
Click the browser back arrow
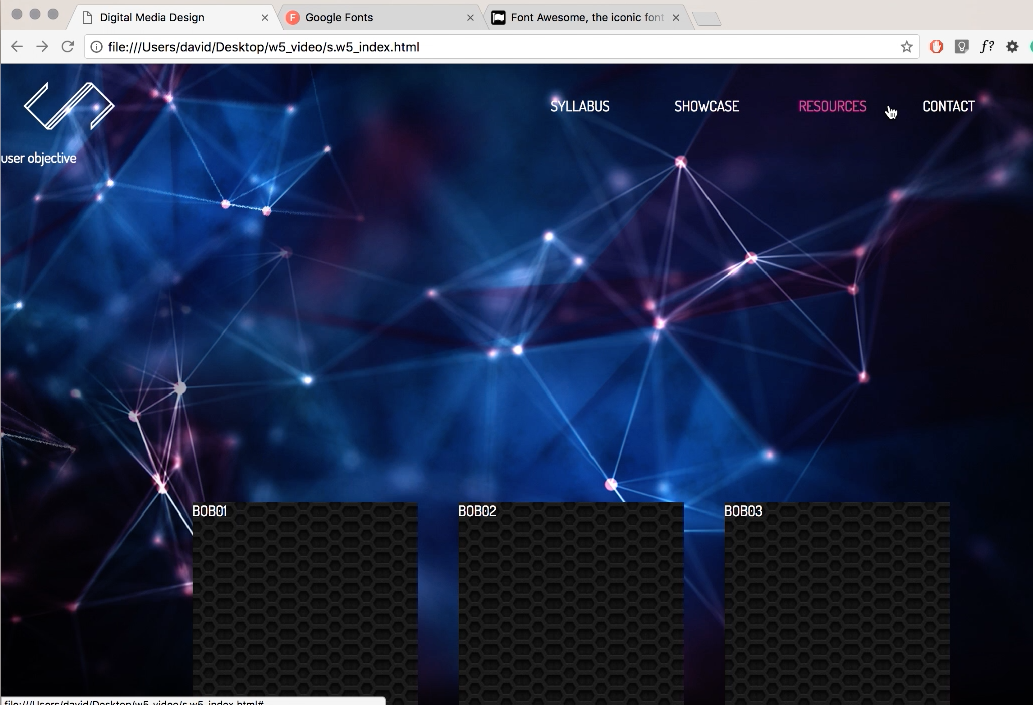[x=17, y=46]
